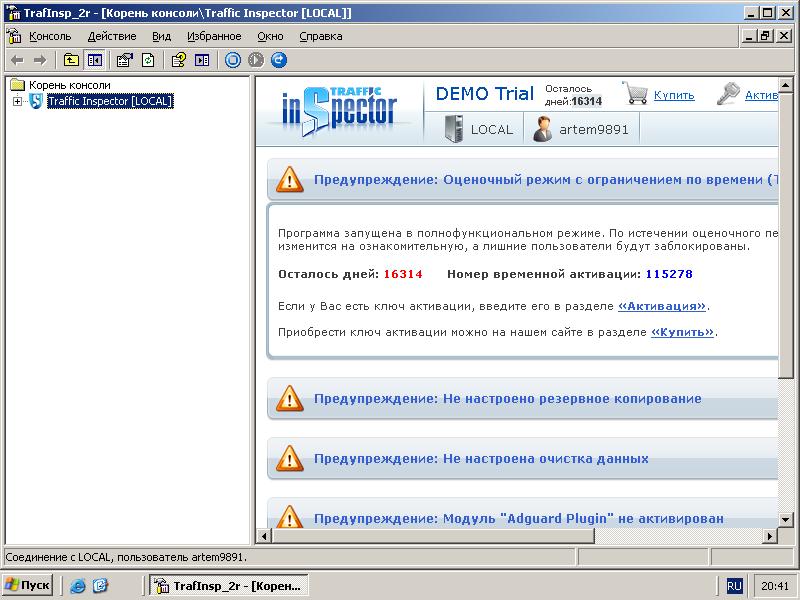The width and height of the screenshot is (800, 600).
Task: Click the blue Stop service toolbar icon
Action: 233,60
